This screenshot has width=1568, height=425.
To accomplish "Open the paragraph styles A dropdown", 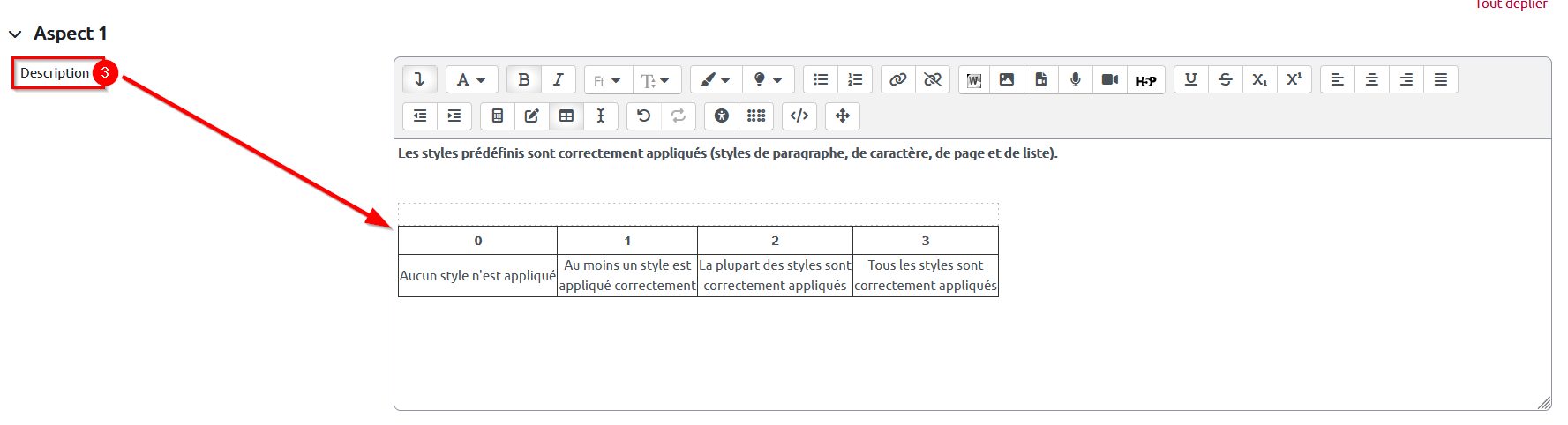I will (x=471, y=79).
